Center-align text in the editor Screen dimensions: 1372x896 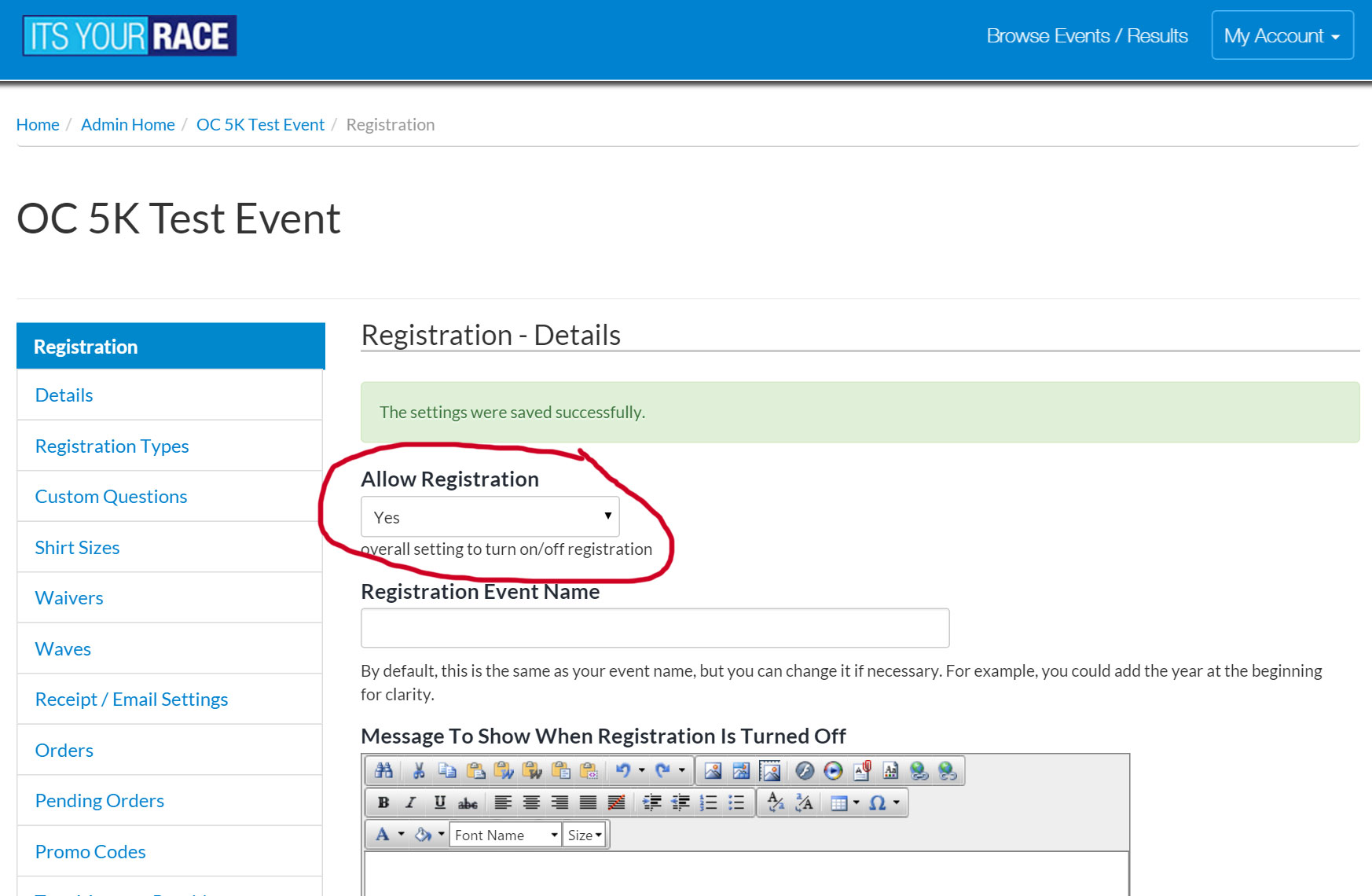click(531, 802)
